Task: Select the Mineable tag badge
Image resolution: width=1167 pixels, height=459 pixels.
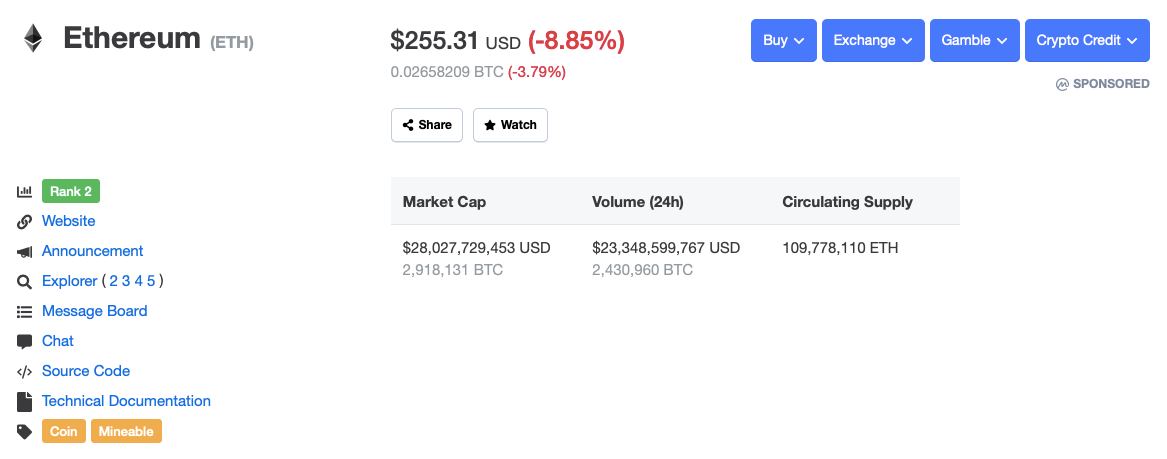Action: point(126,431)
